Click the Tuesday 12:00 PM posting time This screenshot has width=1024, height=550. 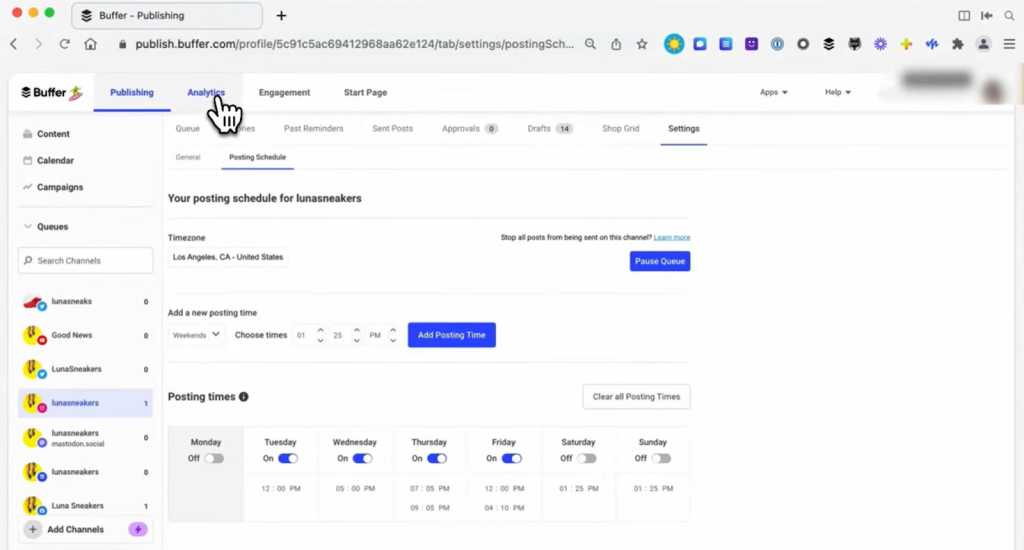281,489
